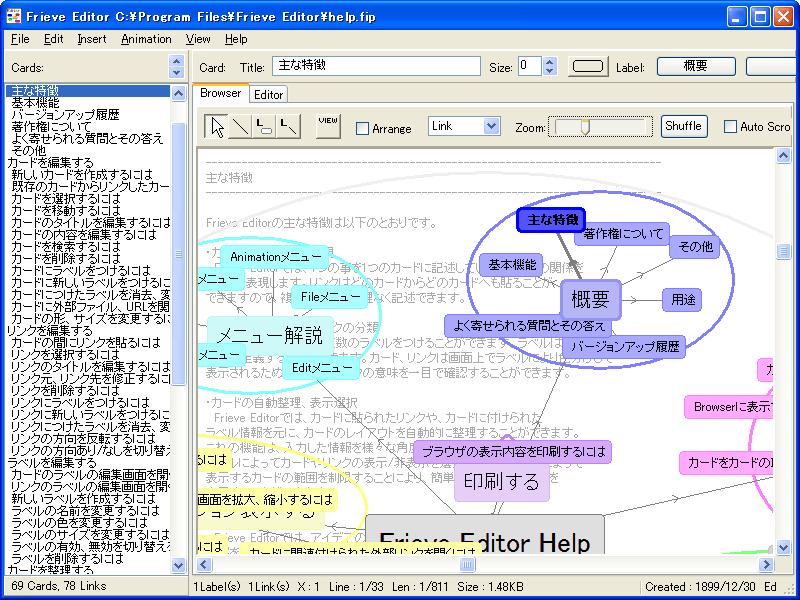800x600 pixels.
Task: Select the arrow pointer tool
Action: (216, 127)
